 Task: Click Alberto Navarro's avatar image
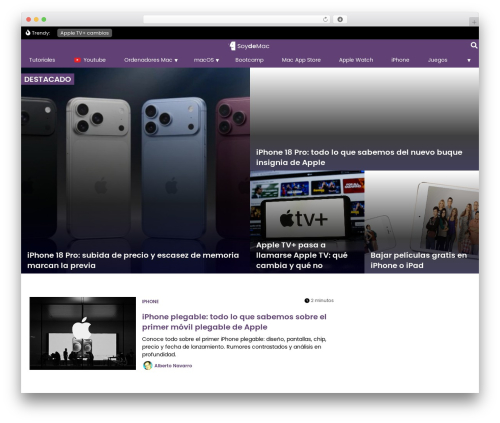tap(147, 365)
